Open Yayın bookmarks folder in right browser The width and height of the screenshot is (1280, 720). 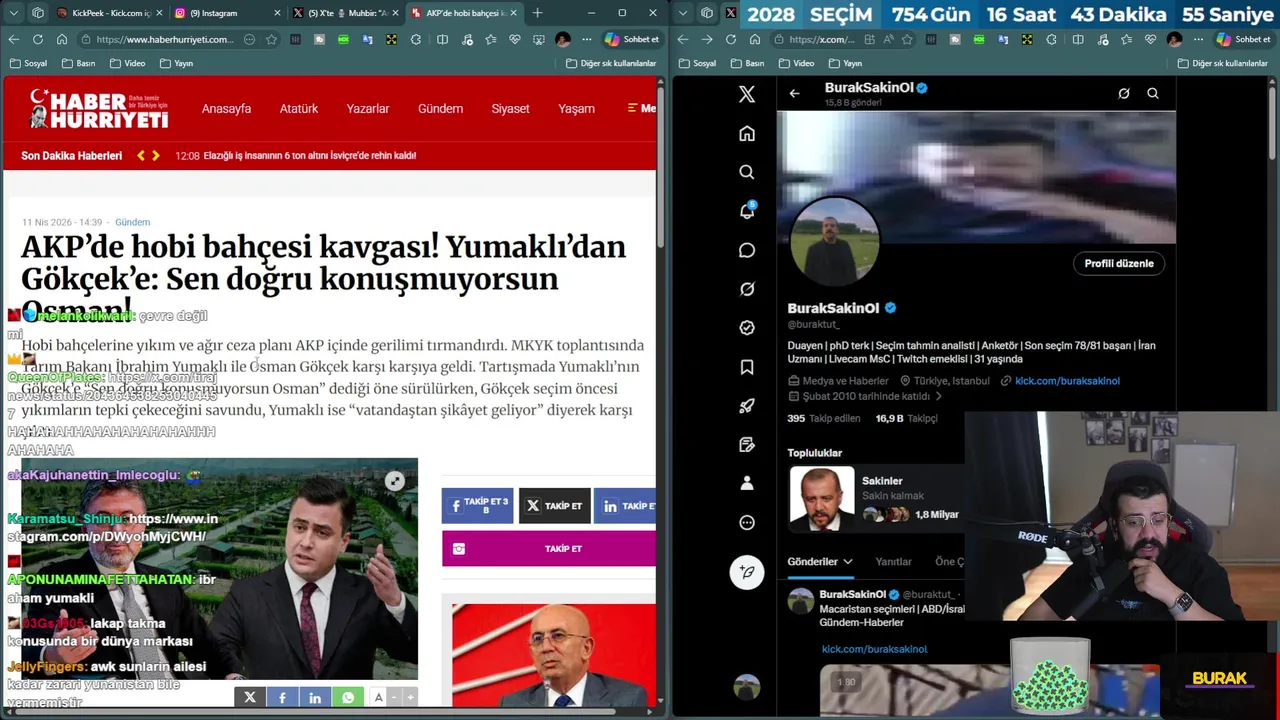(845, 63)
